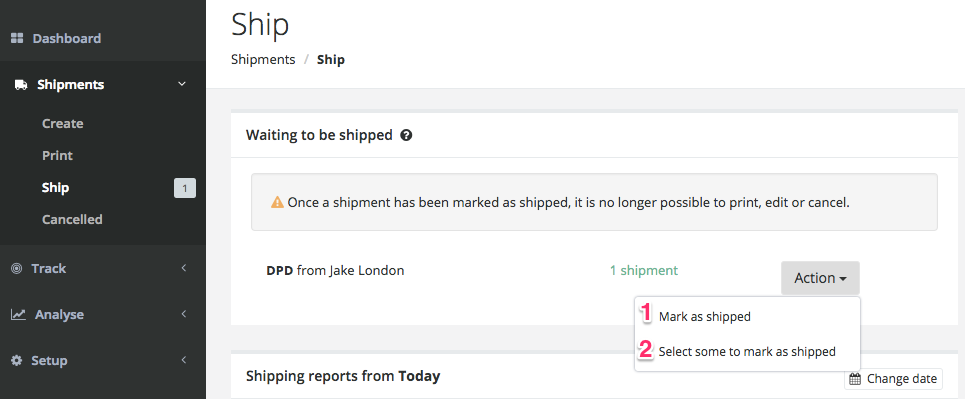965x399 pixels.
Task: Click the Setup gear icon
Action: [x=17, y=360]
